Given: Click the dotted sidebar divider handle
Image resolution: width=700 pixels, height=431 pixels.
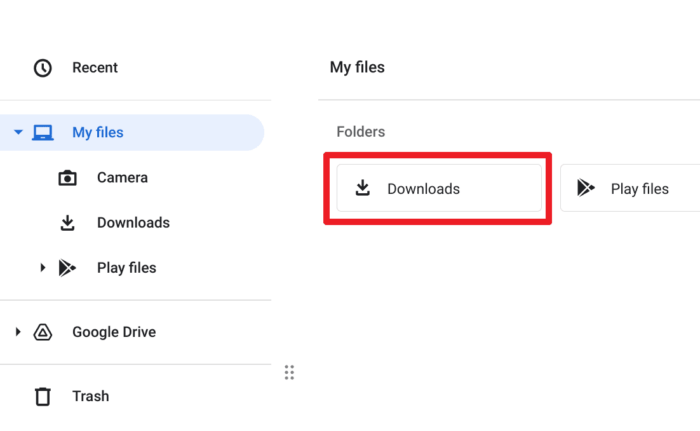Looking at the screenshot, I should [289, 372].
